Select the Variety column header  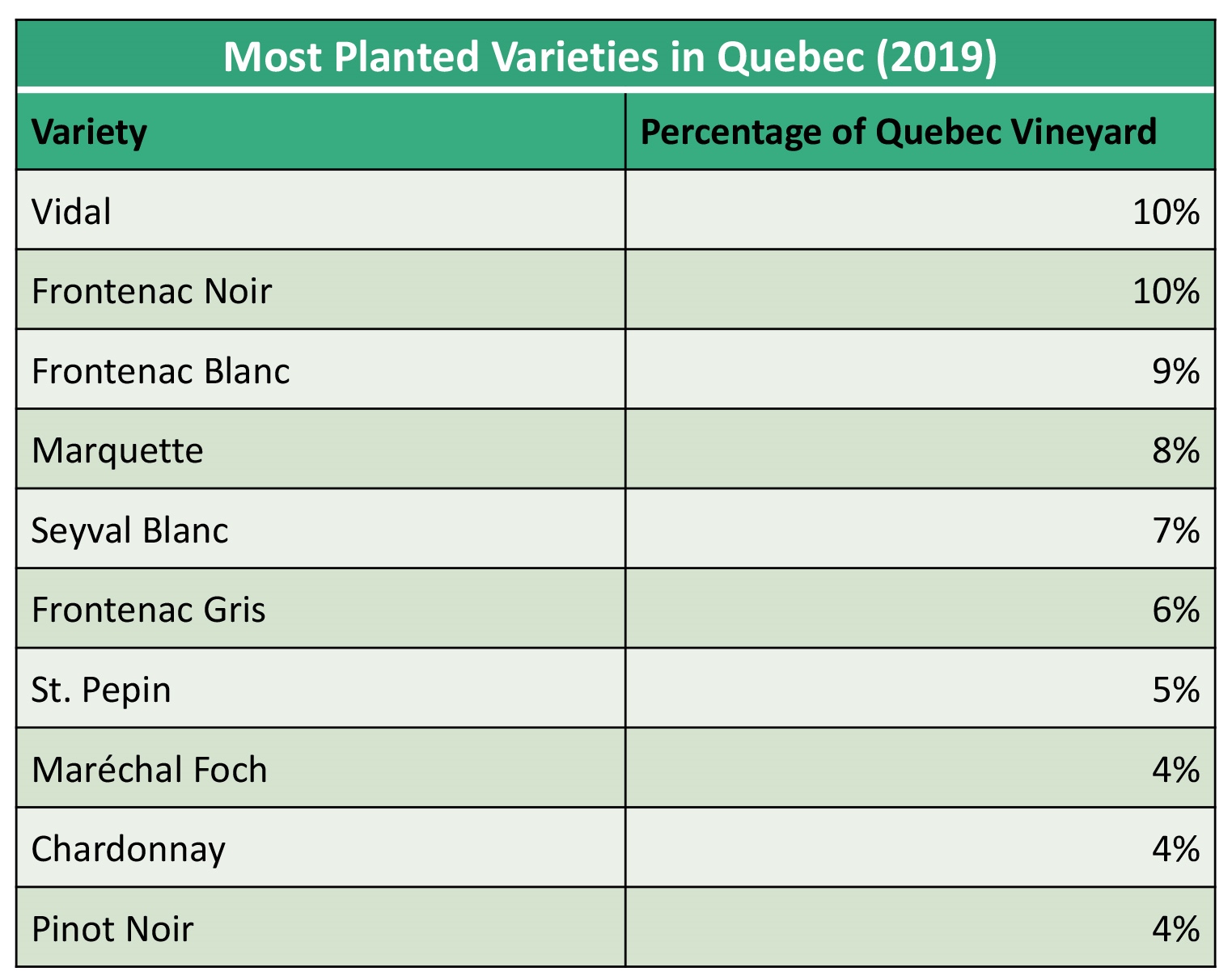pyautogui.click(x=90, y=131)
